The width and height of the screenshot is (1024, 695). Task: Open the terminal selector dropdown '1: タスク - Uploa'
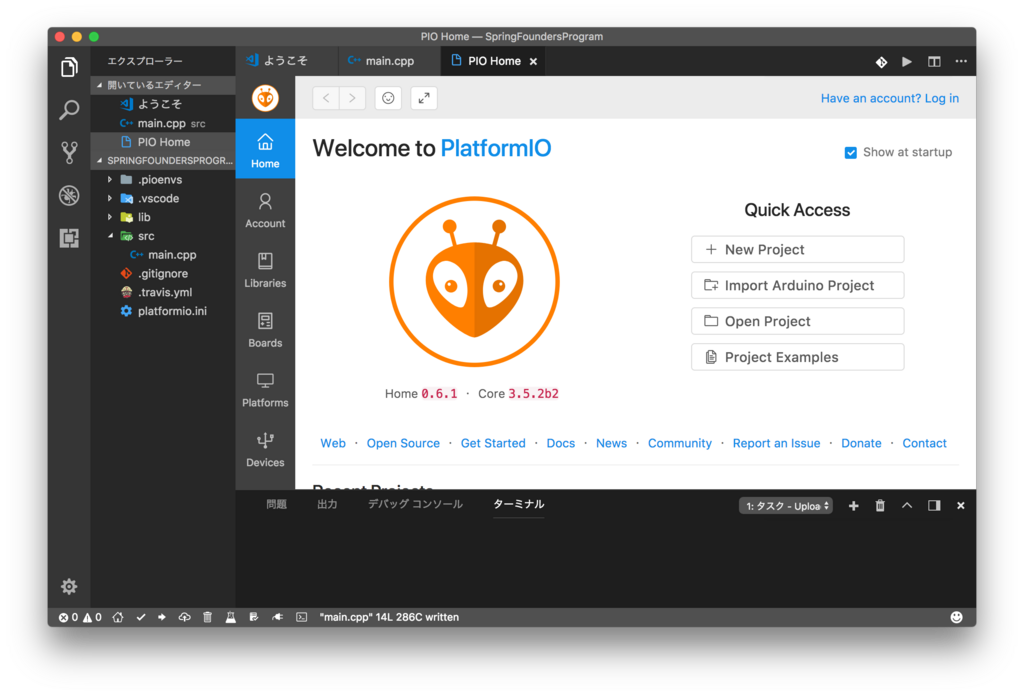pos(786,506)
